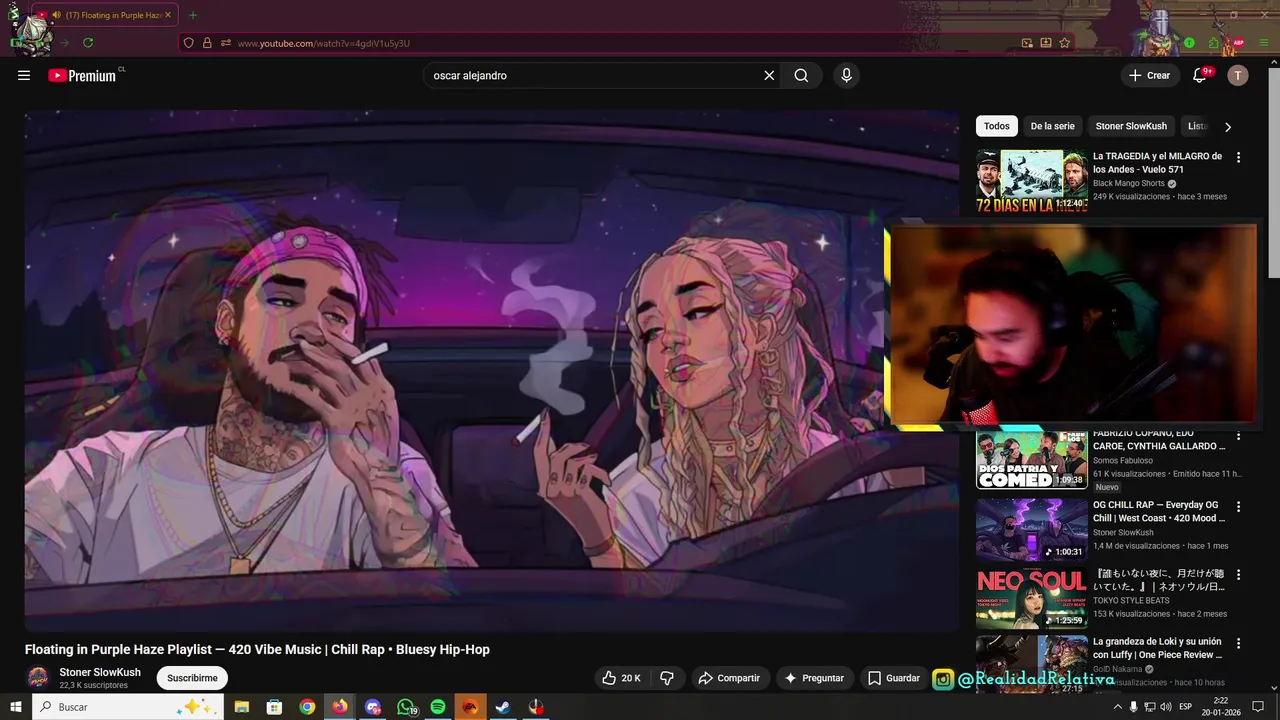Open a new browser tab
The height and width of the screenshot is (720, 1280).
coord(193,15)
